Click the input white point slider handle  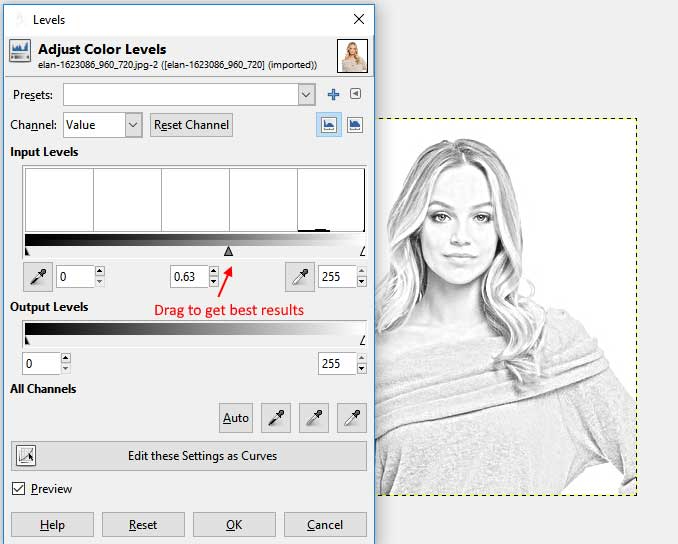tap(363, 251)
